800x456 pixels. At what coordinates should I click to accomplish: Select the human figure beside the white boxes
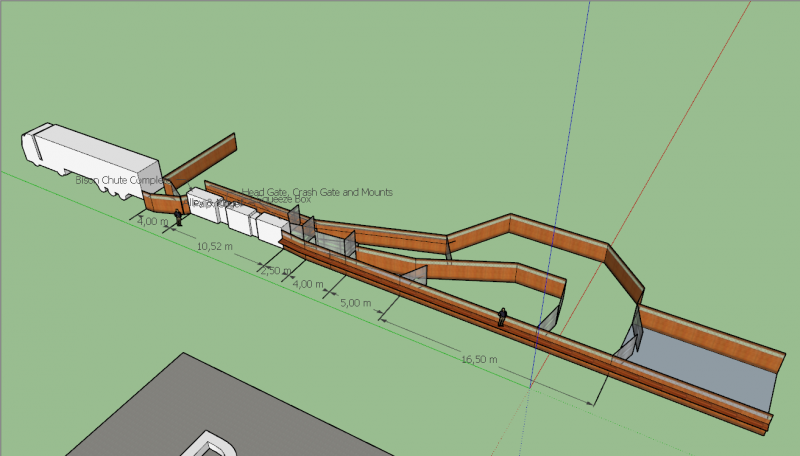(178, 217)
